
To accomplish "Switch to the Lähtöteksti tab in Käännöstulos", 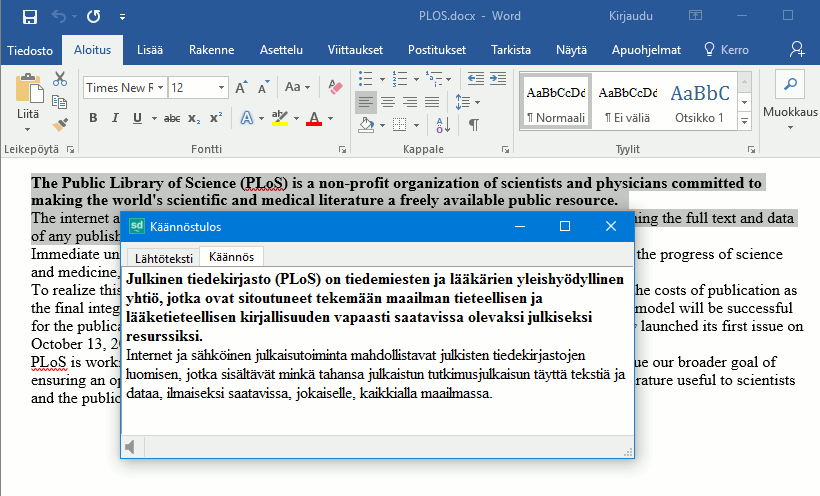I will click(x=163, y=258).
